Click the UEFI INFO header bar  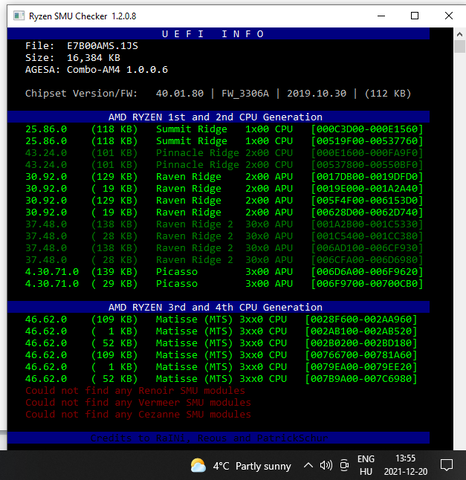click(218, 34)
